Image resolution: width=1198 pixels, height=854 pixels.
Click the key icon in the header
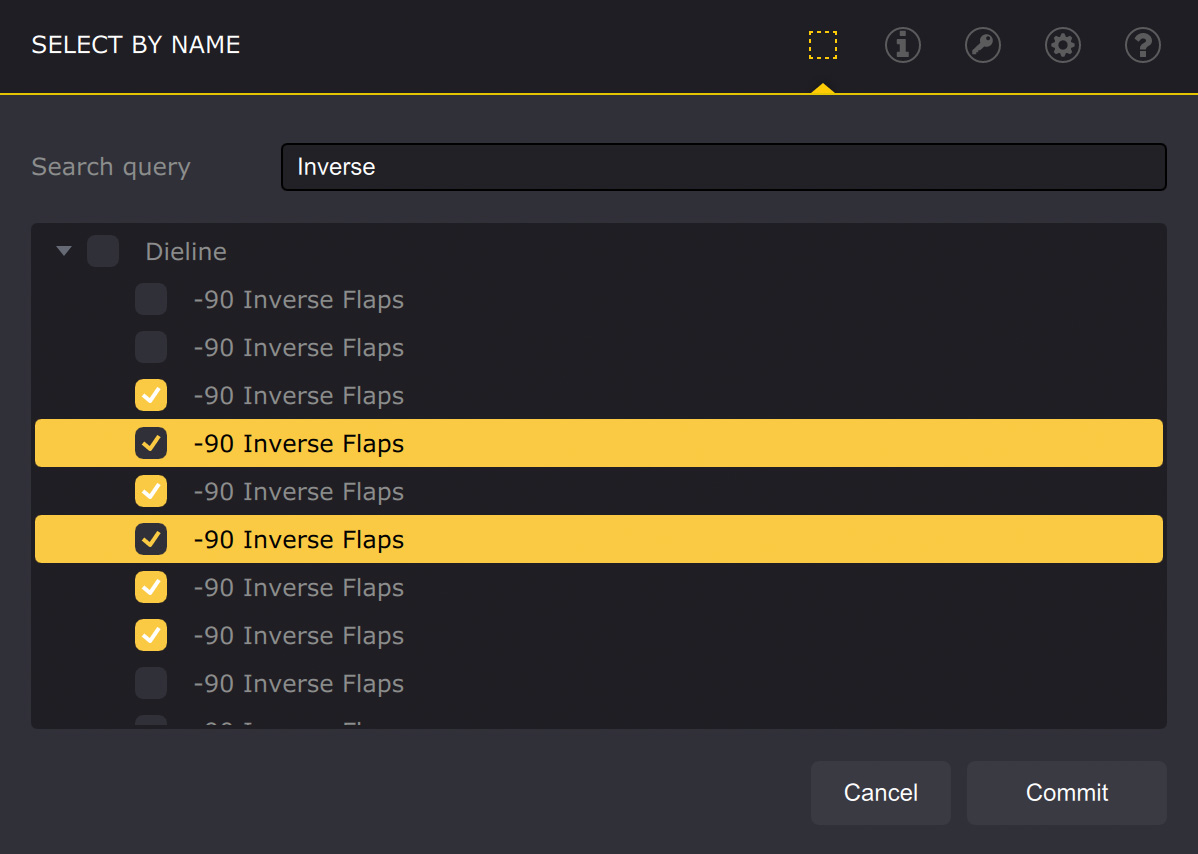pyautogui.click(x=982, y=45)
